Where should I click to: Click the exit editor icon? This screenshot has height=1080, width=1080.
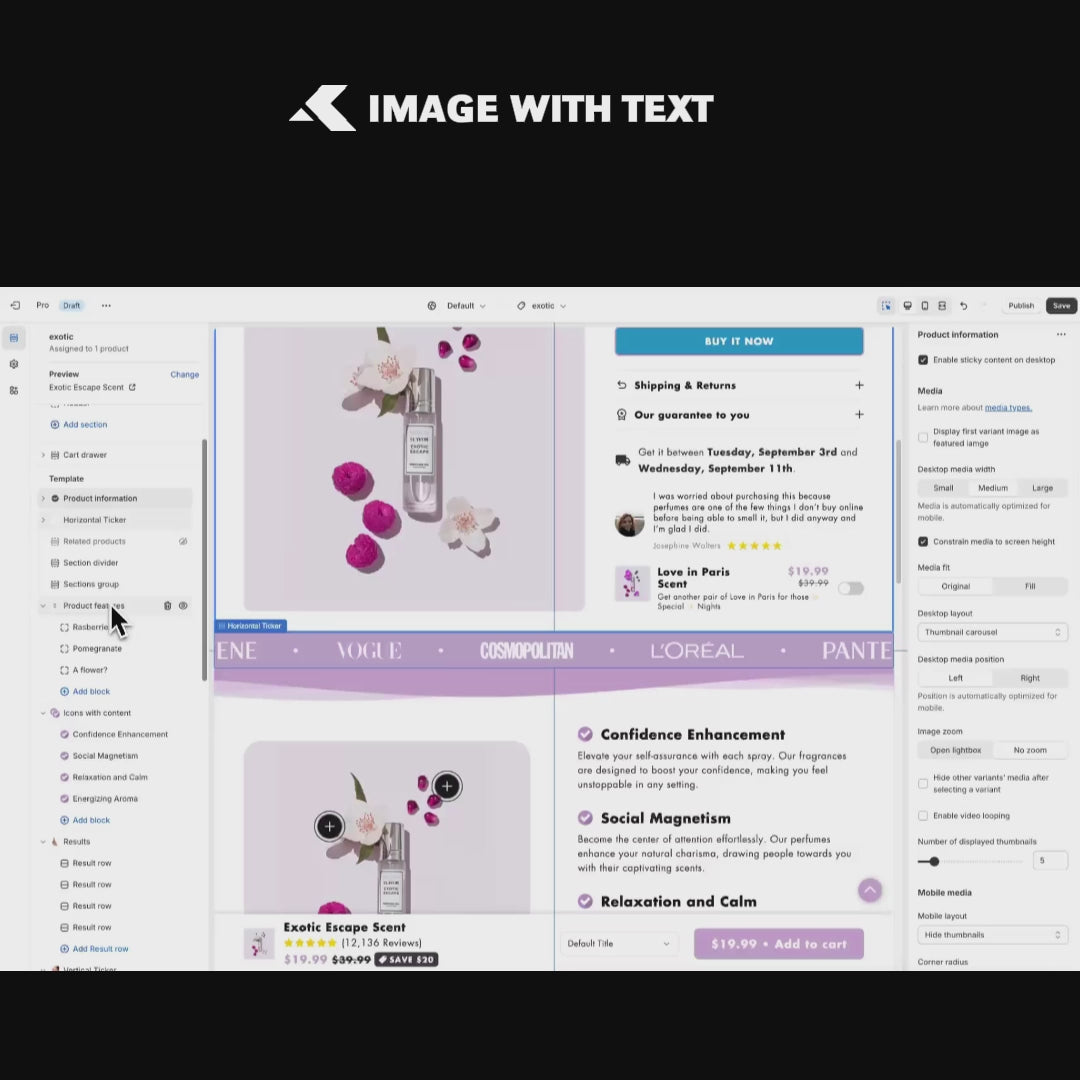pos(15,306)
